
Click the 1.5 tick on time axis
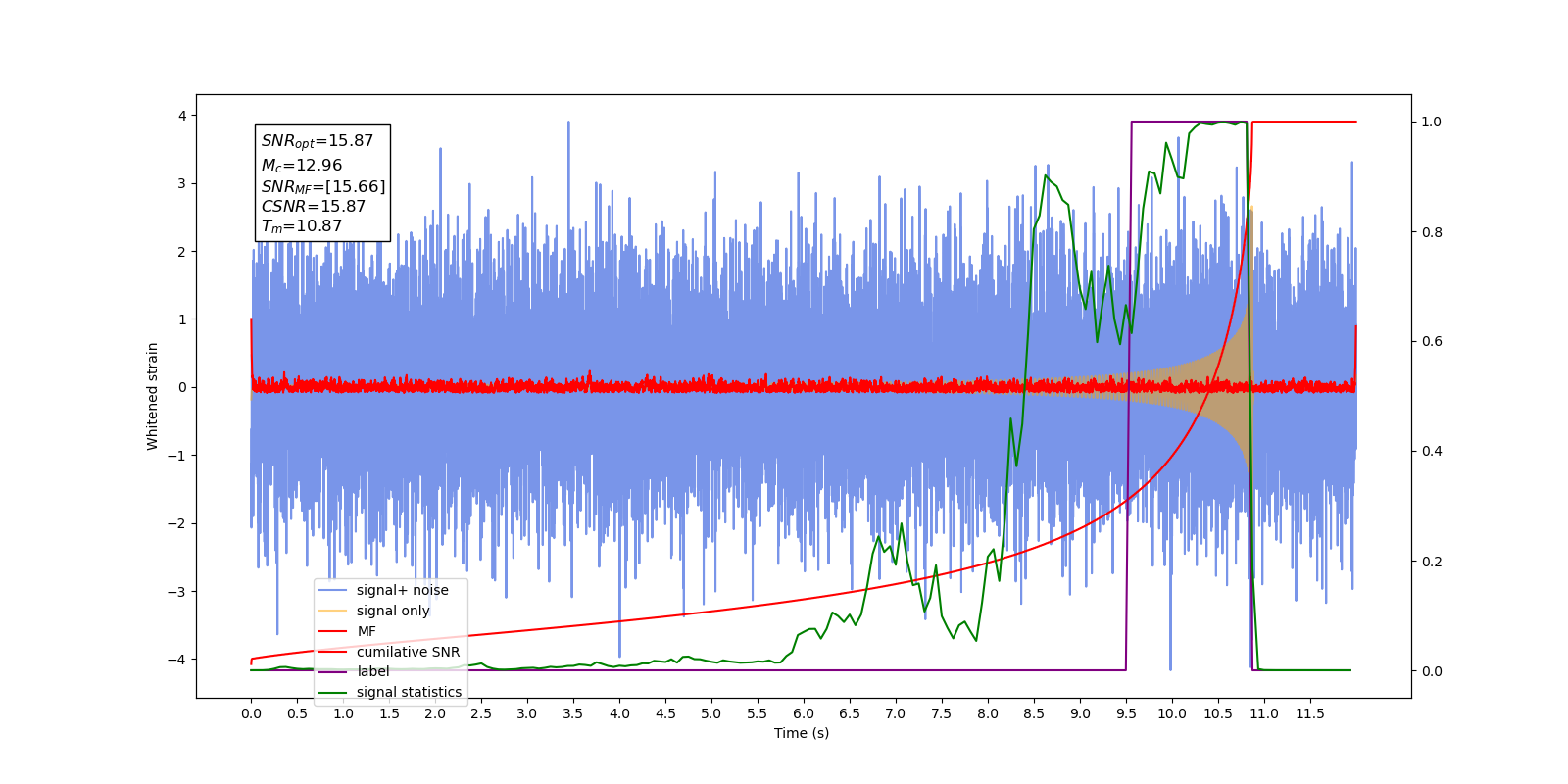[x=389, y=713]
